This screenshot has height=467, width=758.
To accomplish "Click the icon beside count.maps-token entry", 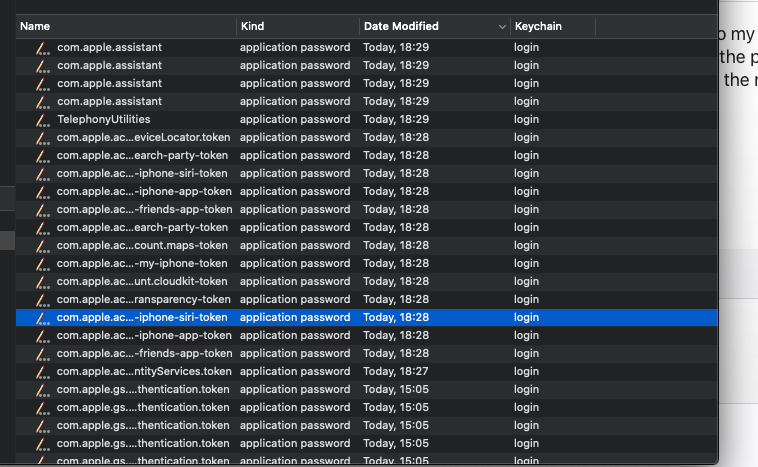I will [41, 245].
